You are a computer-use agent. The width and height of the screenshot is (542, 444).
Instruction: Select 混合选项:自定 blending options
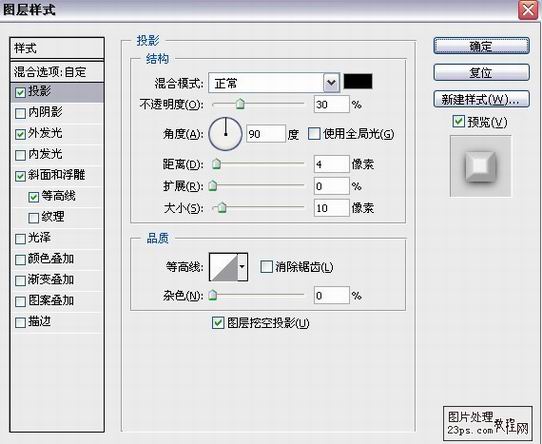click(x=57, y=72)
